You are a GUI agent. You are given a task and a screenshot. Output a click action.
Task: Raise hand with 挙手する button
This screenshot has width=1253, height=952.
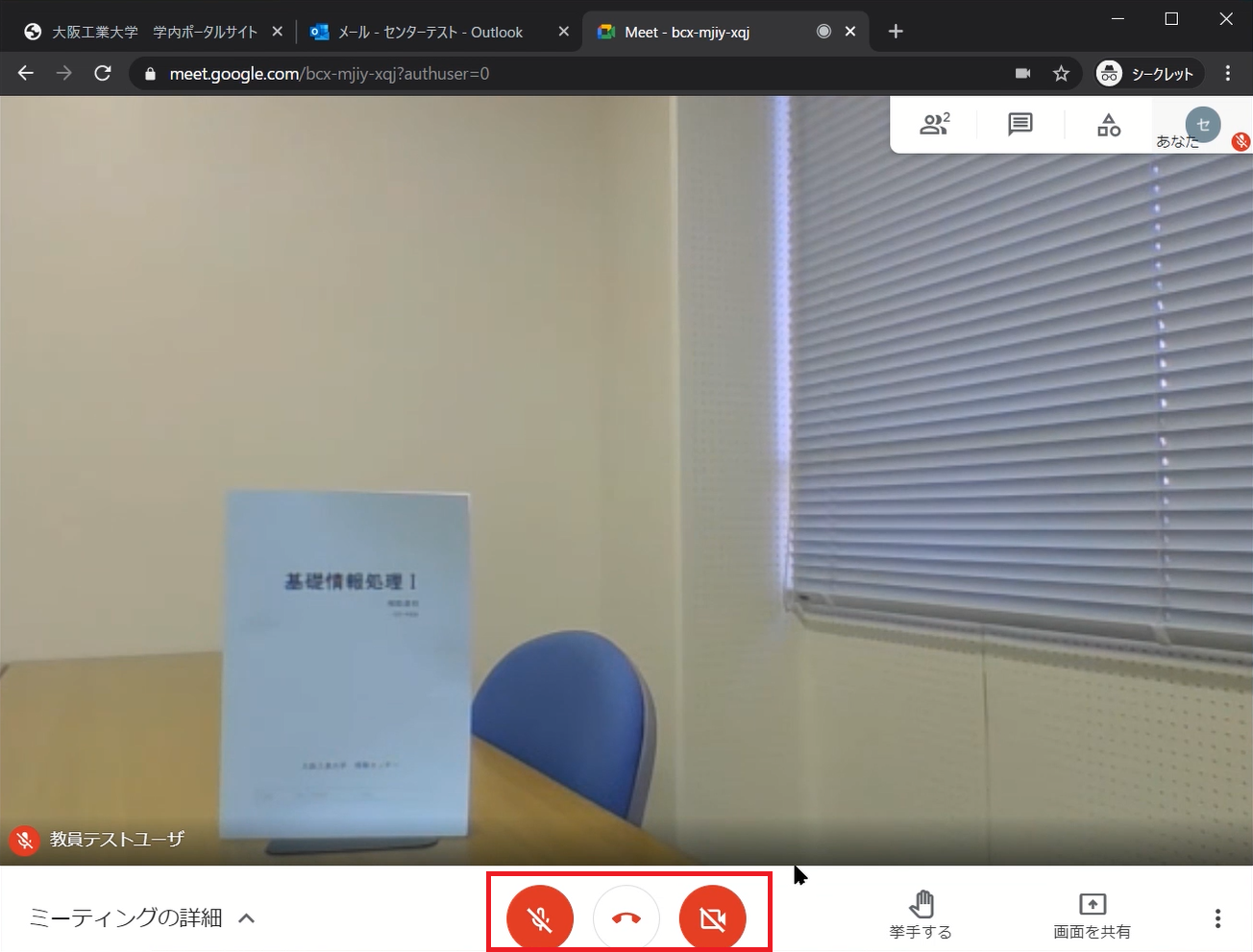[921, 915]
